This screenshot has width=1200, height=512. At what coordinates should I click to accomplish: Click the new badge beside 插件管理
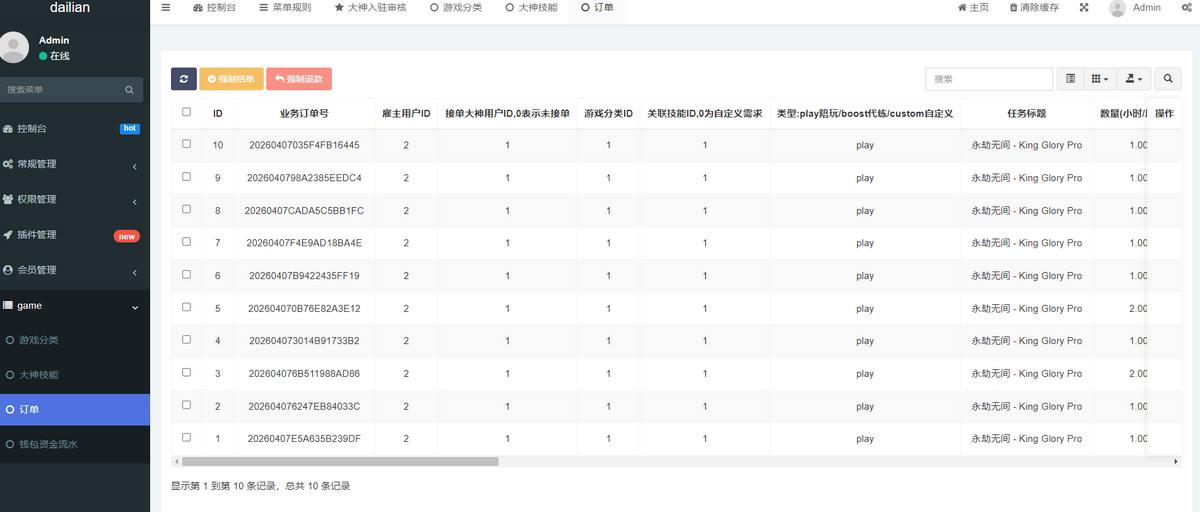click(x=127, y=236)
